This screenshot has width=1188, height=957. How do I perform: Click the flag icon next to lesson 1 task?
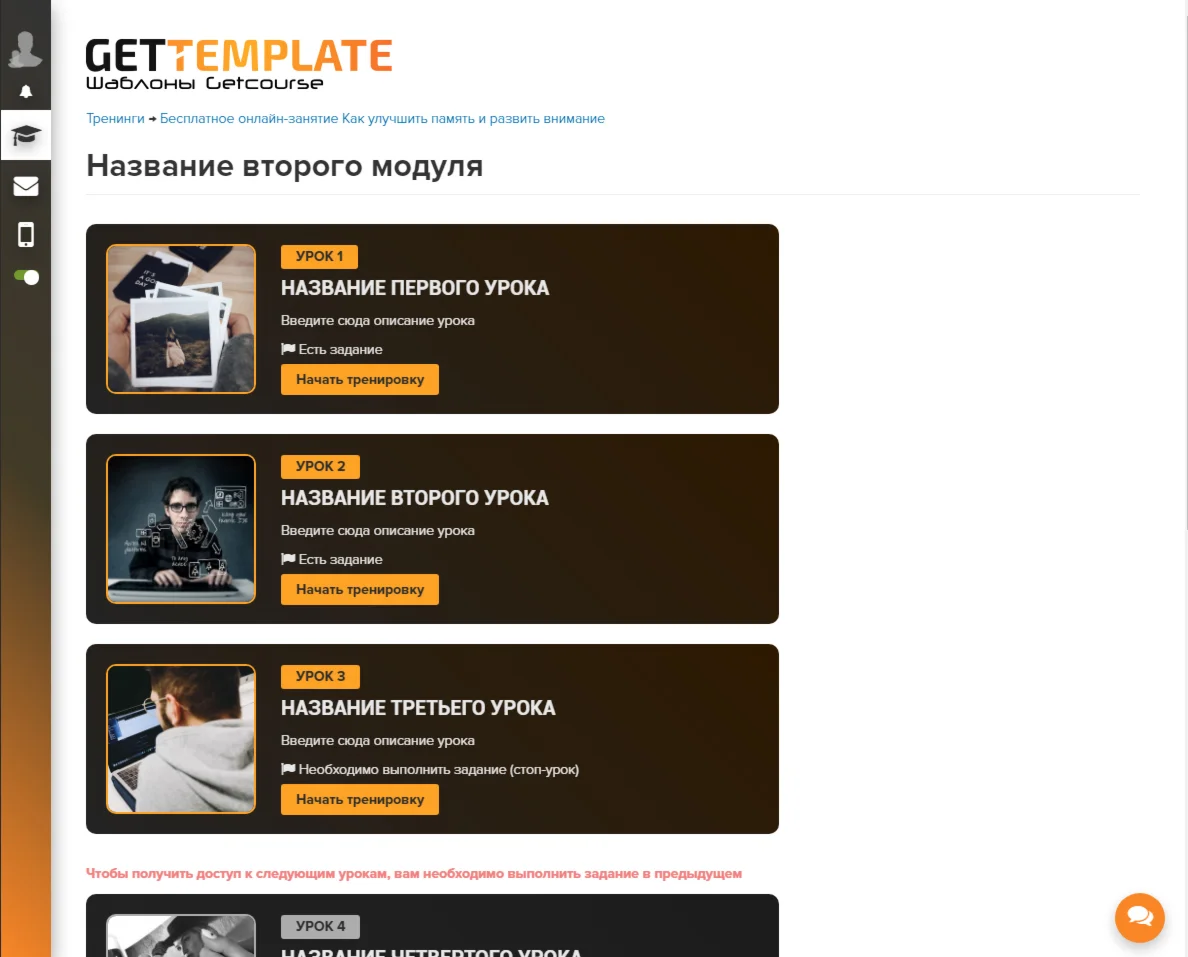click(x=288, y=349)
